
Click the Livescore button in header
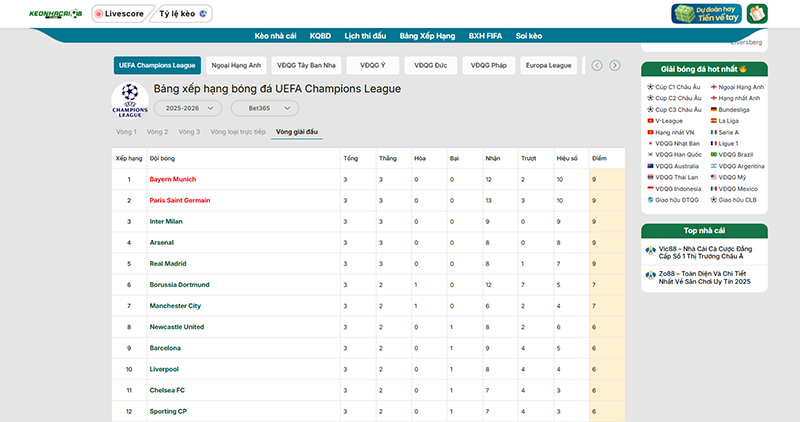[x=118, y=14]
